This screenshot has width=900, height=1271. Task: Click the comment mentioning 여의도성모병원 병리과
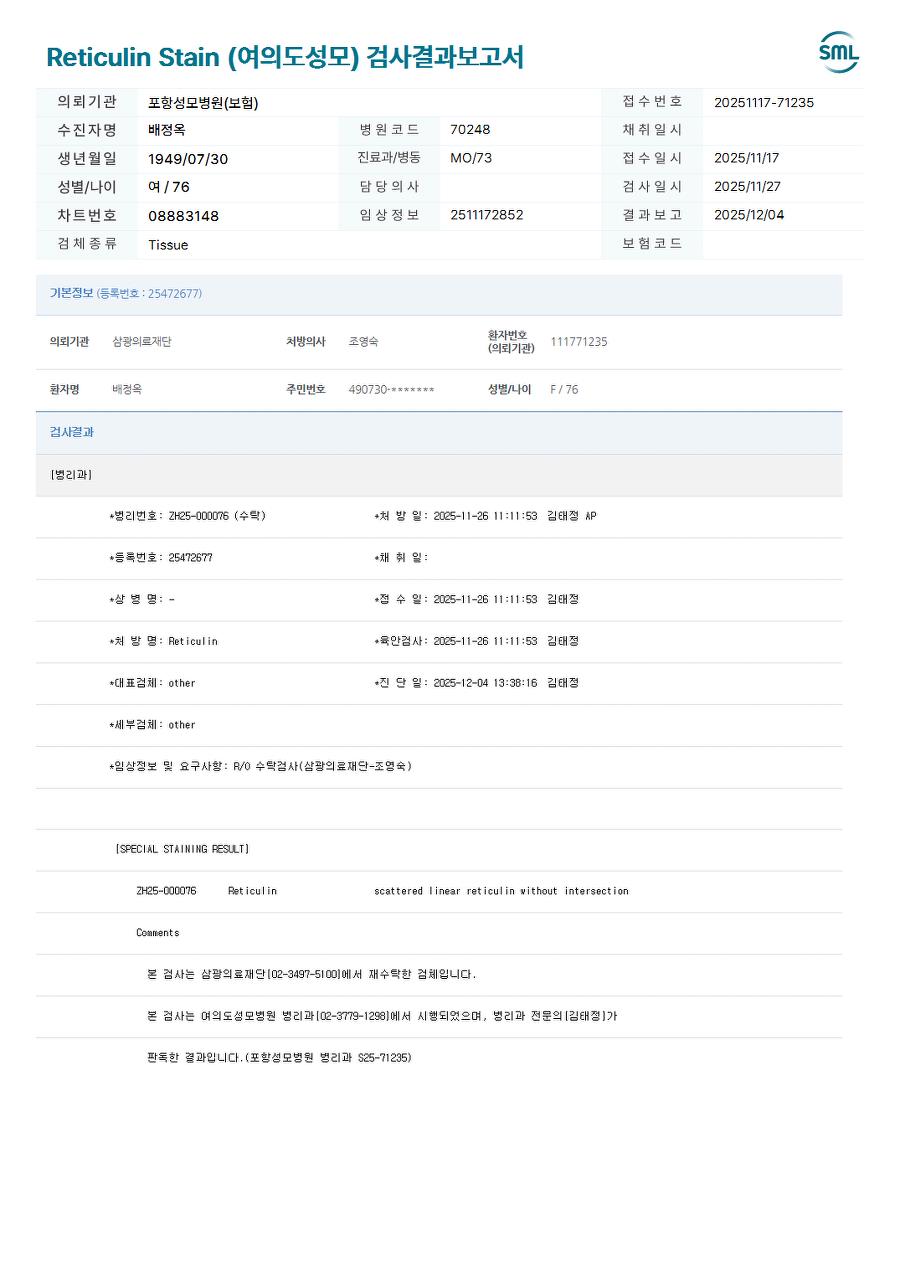382,1016
